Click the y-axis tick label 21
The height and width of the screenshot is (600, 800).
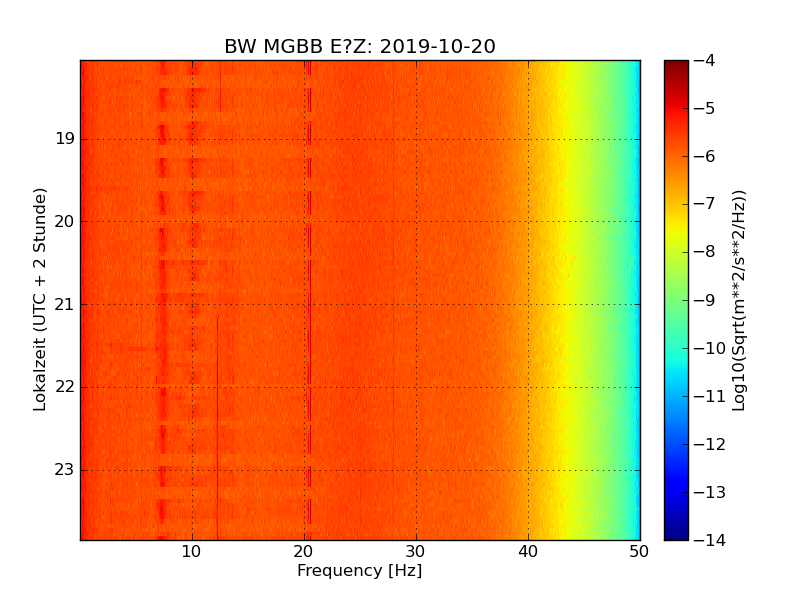[x=65, y=305]
